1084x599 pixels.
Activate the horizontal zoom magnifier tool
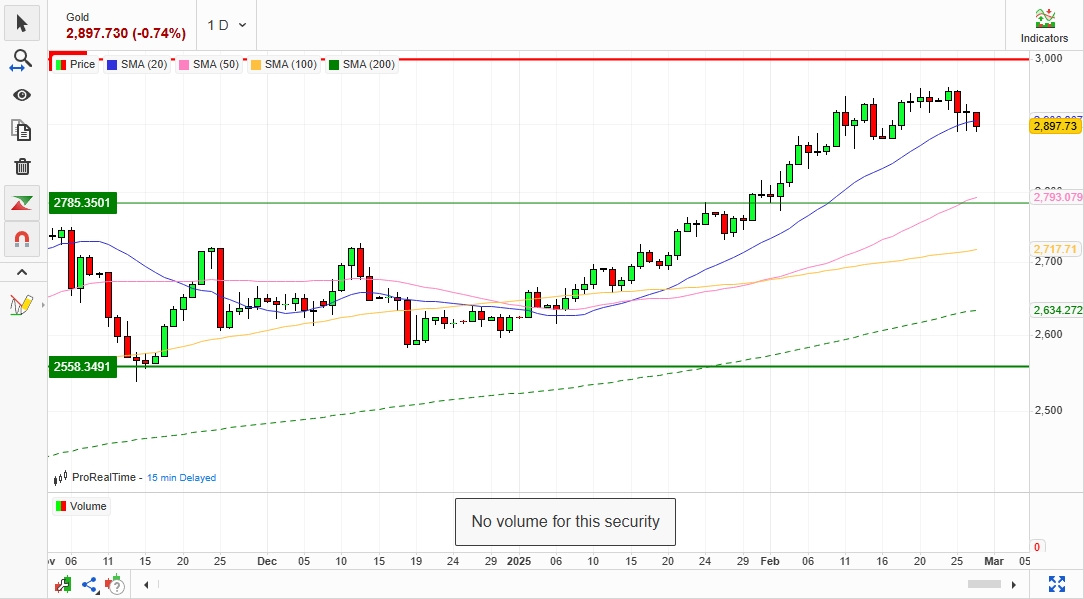point(22,60)
